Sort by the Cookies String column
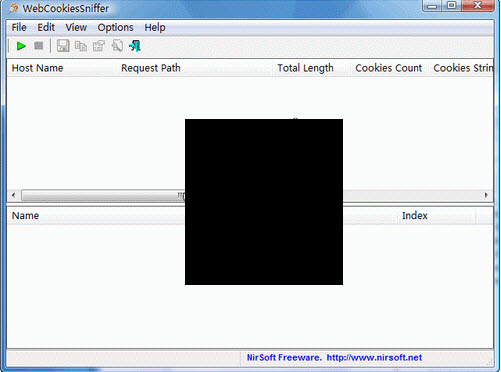The width and height of the screenshot is (501, 372). [x=461, y=68]
